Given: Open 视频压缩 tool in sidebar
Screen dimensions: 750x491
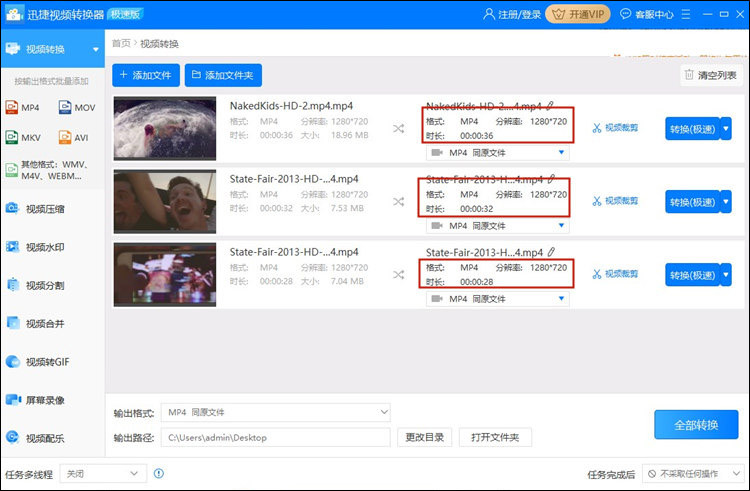Looking at the screenshot, I should coord(36,209).
